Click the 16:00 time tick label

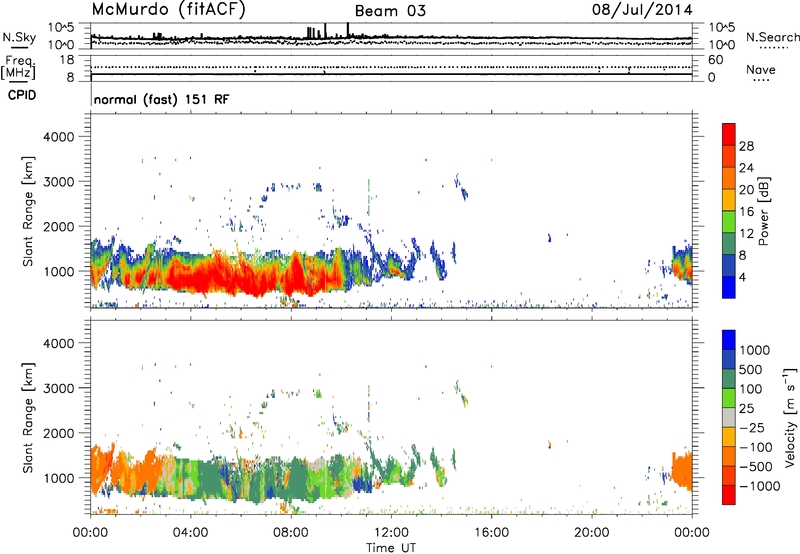click(491, 533)
